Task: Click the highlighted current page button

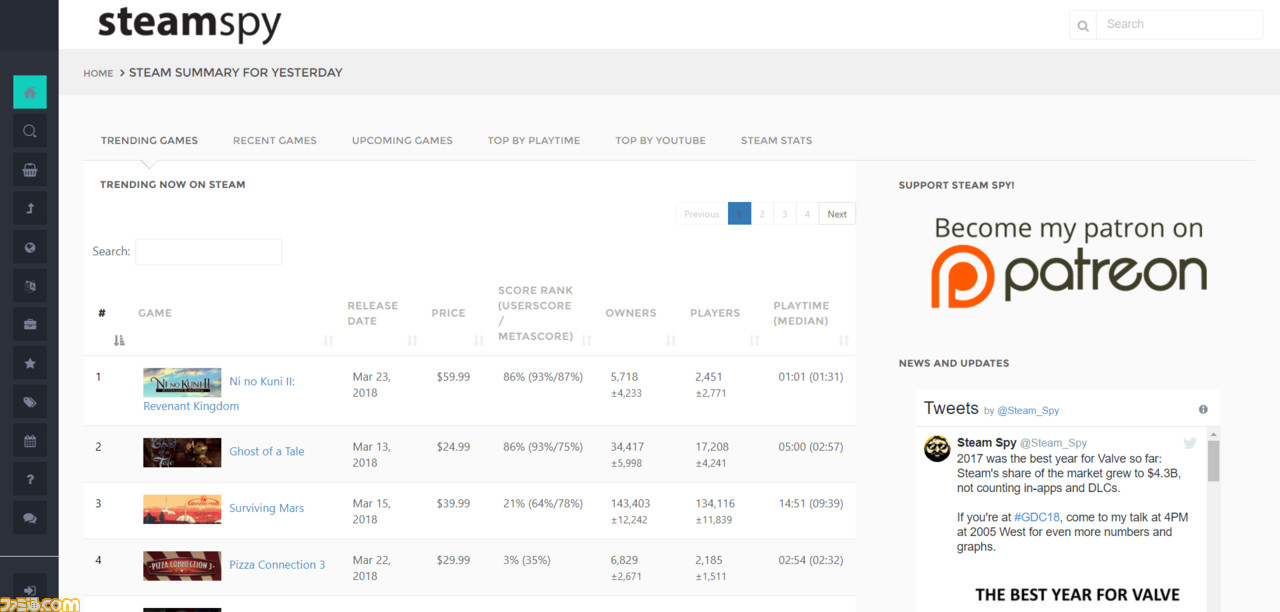Action: tap(739, 214)
